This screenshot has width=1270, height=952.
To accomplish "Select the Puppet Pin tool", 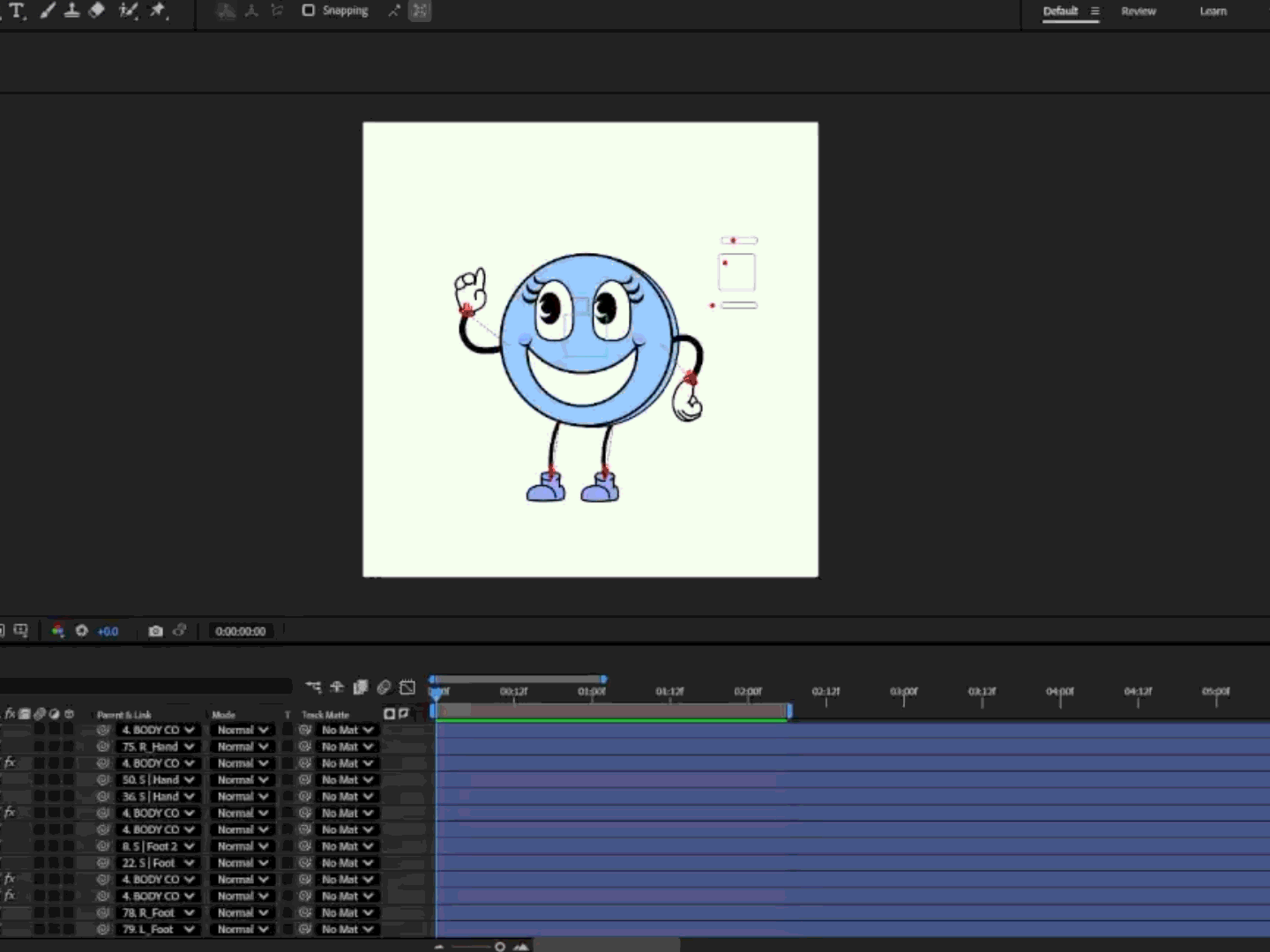I will pyautogui.click(x=159, y=11).
